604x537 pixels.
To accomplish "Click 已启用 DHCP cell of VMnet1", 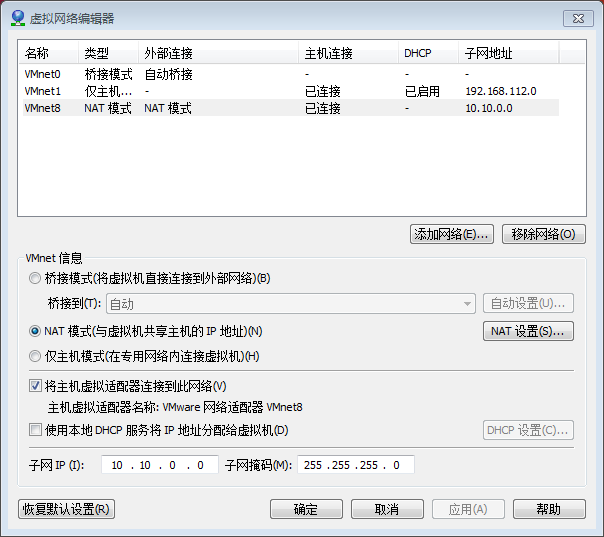I will coord(422,91).
